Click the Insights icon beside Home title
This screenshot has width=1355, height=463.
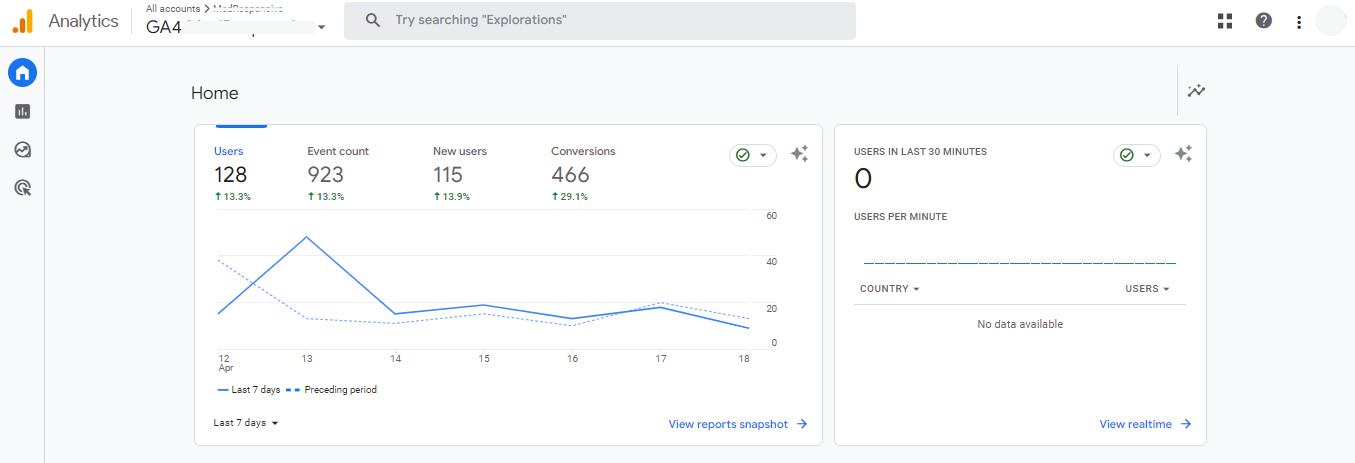point(1196,91)
